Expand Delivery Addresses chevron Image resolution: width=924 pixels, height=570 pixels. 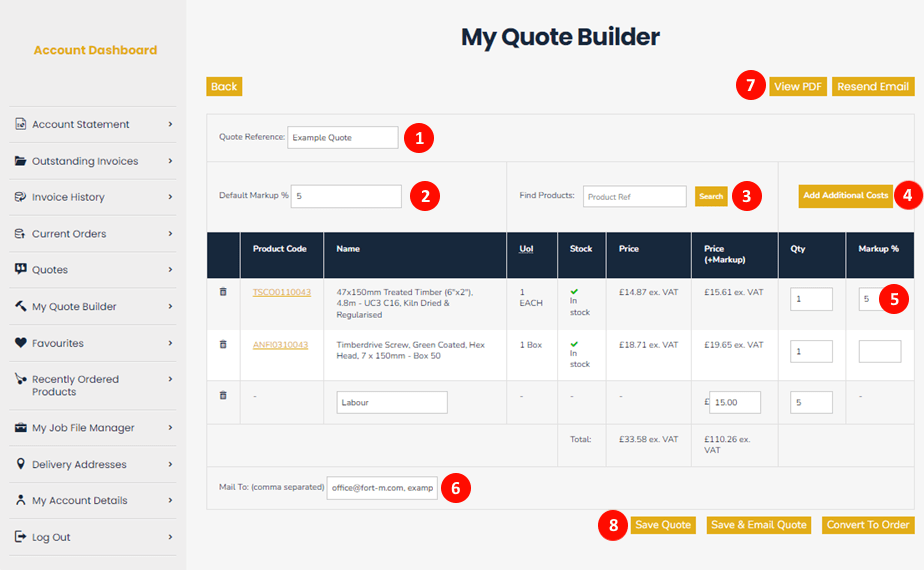[x=170, y=464]
